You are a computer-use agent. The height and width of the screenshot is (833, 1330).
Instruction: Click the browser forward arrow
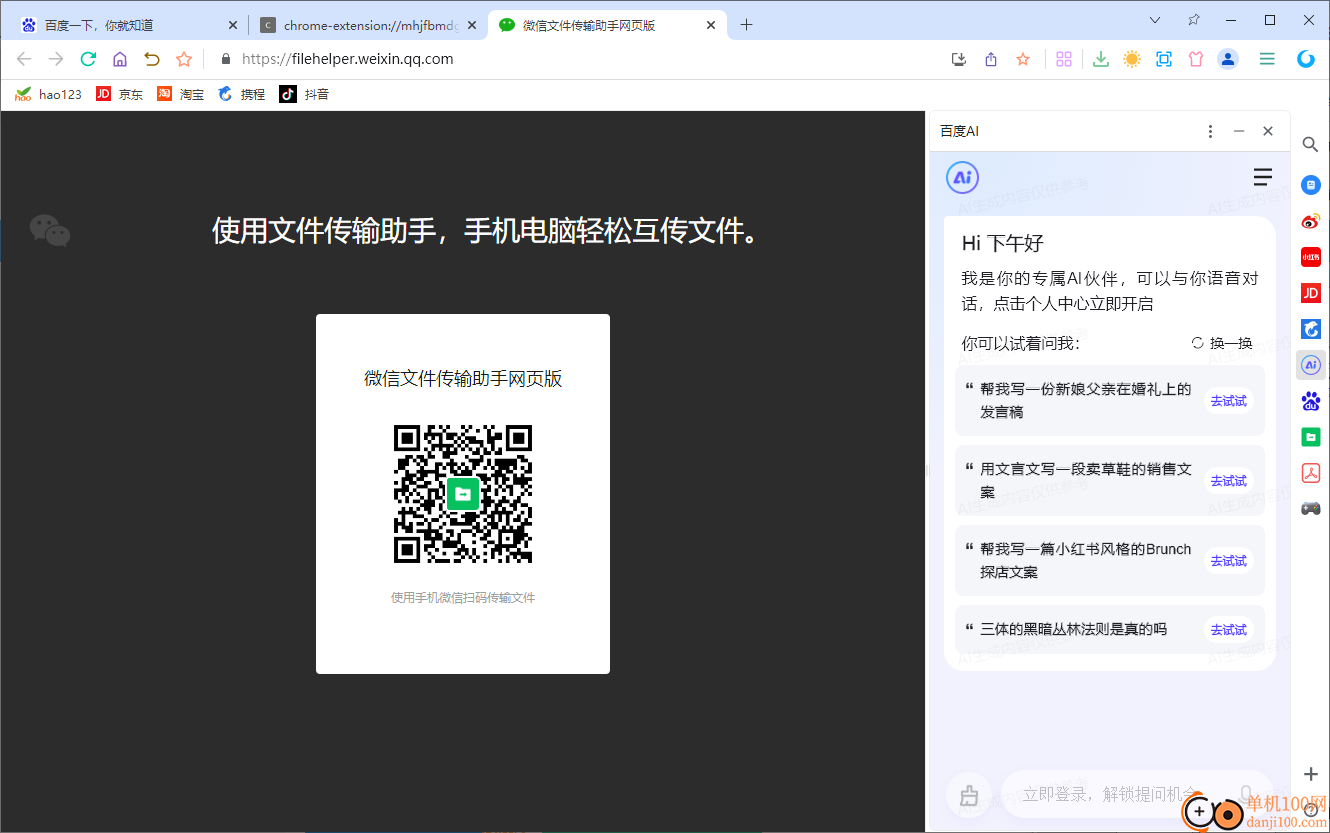click(56, 59)
